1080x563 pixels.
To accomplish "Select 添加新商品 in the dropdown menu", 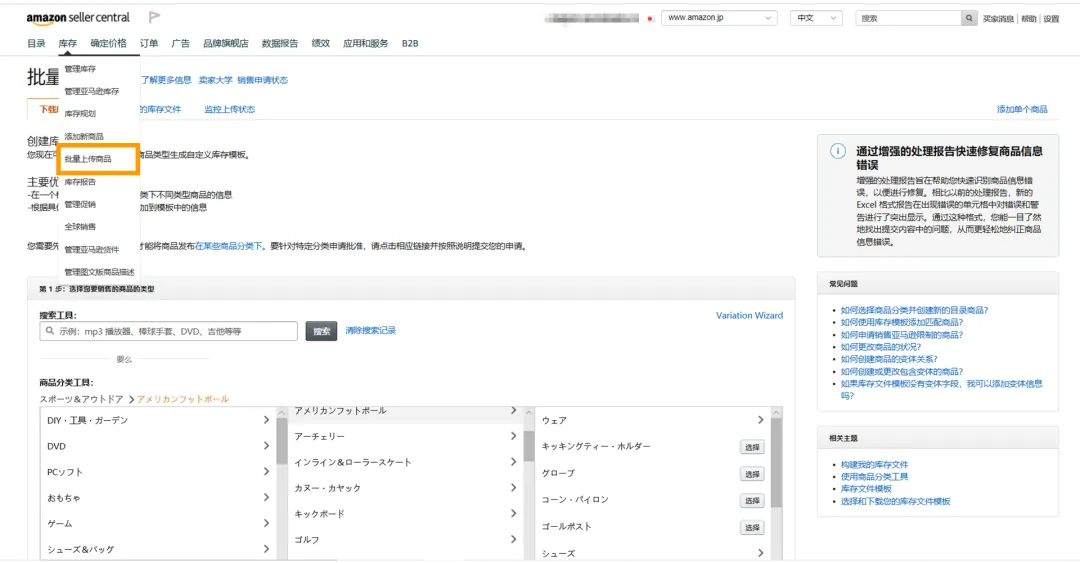I will (x=84, y=136).
